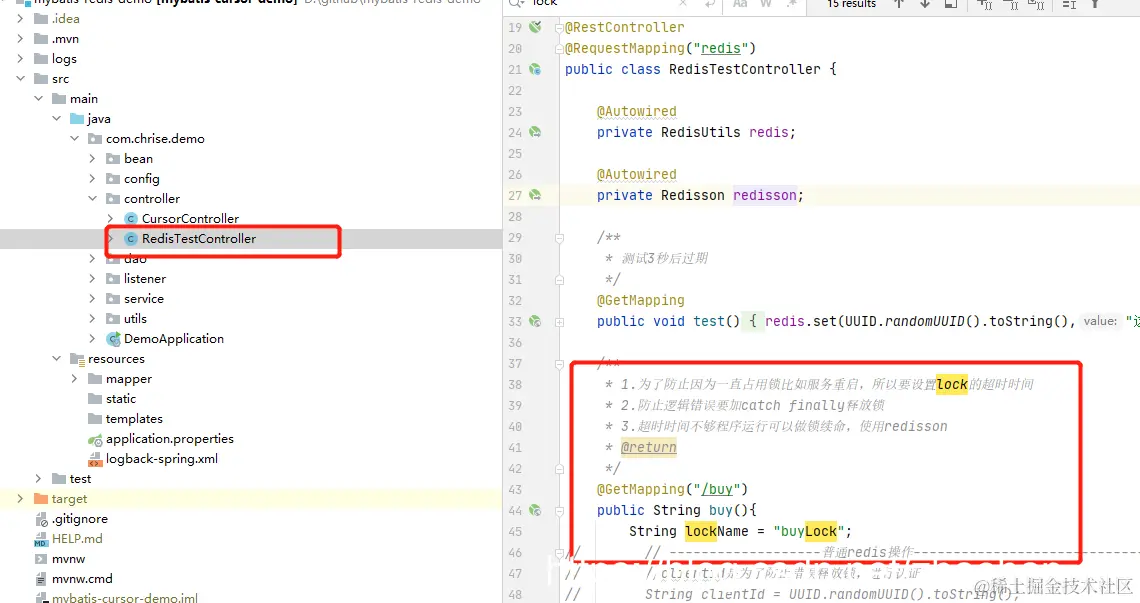Expand the test folder chevron

tap(39, 479)
